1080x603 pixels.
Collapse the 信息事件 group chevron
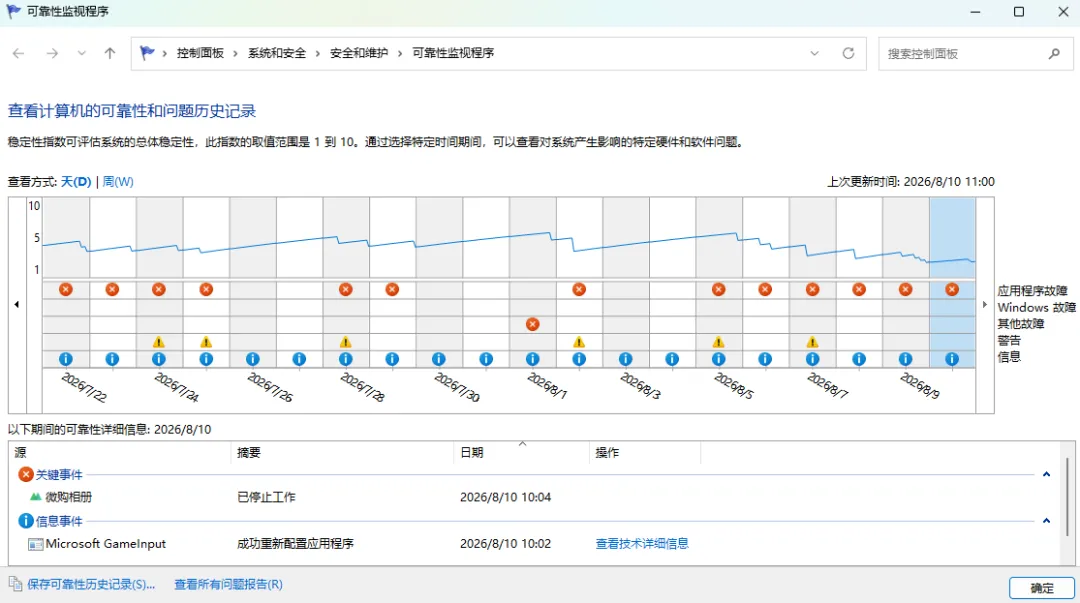[1046, 521]
